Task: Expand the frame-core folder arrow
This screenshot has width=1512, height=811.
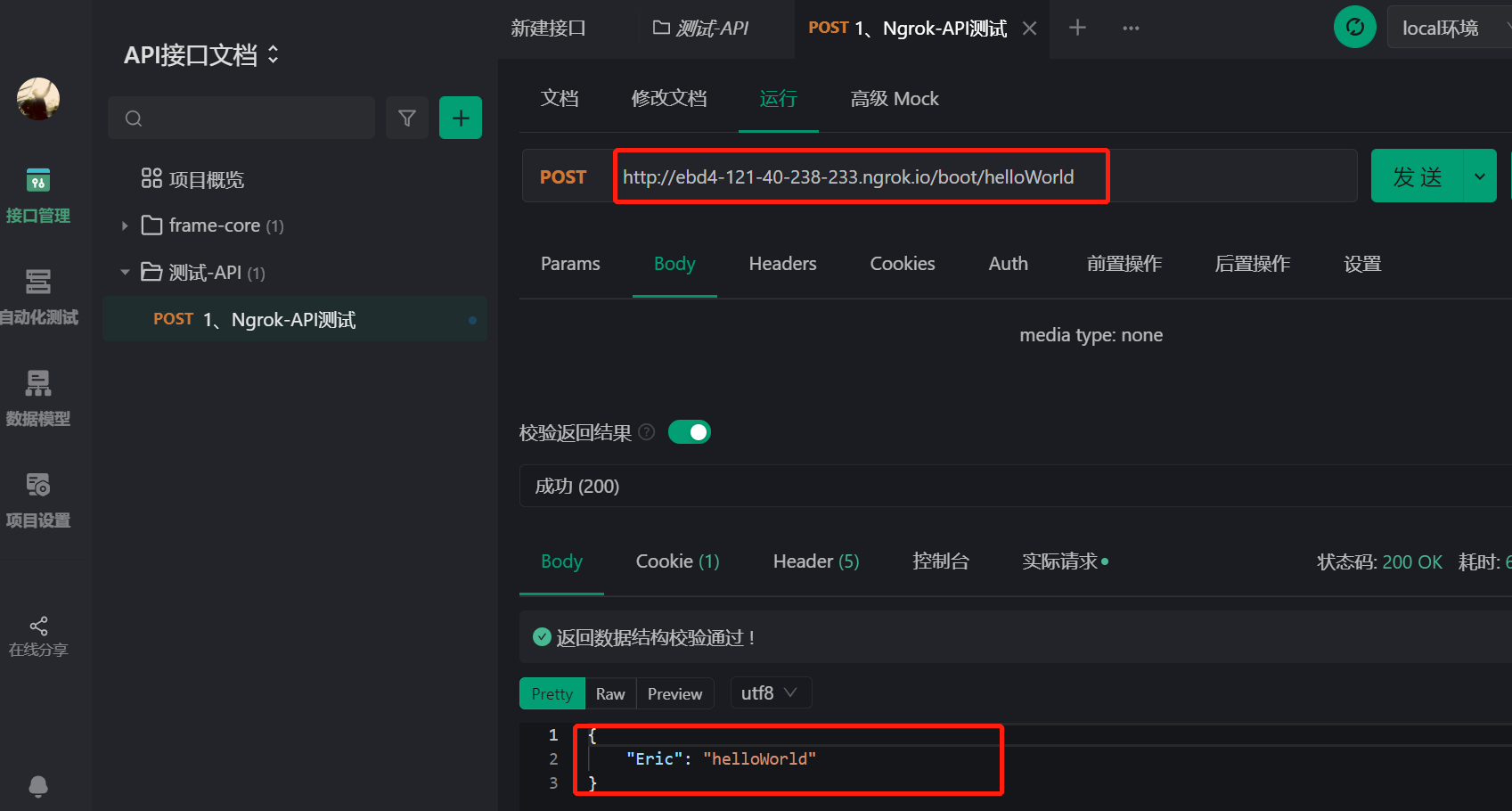Action: (x=125, y=226)
